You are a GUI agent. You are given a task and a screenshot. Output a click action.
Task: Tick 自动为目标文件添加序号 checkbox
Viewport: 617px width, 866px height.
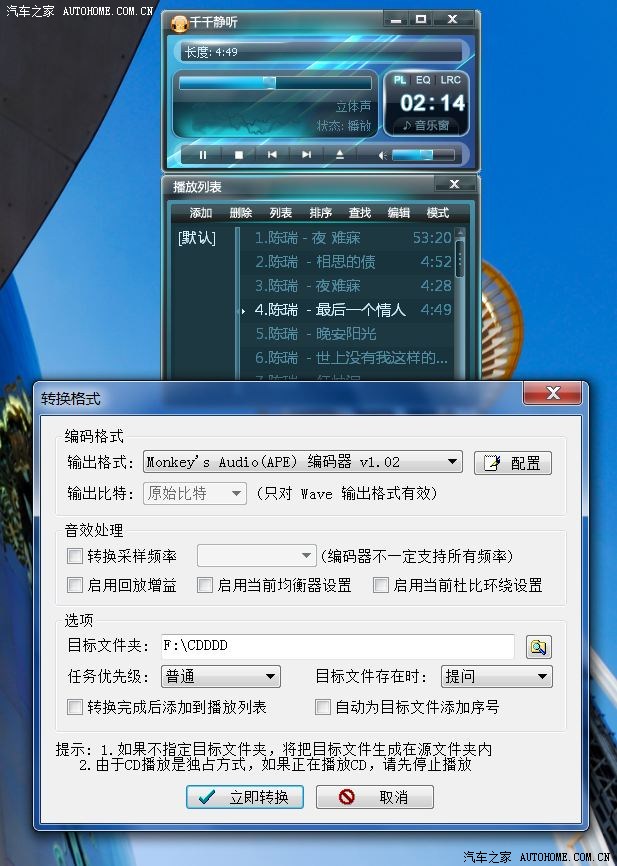pos(323,707)
